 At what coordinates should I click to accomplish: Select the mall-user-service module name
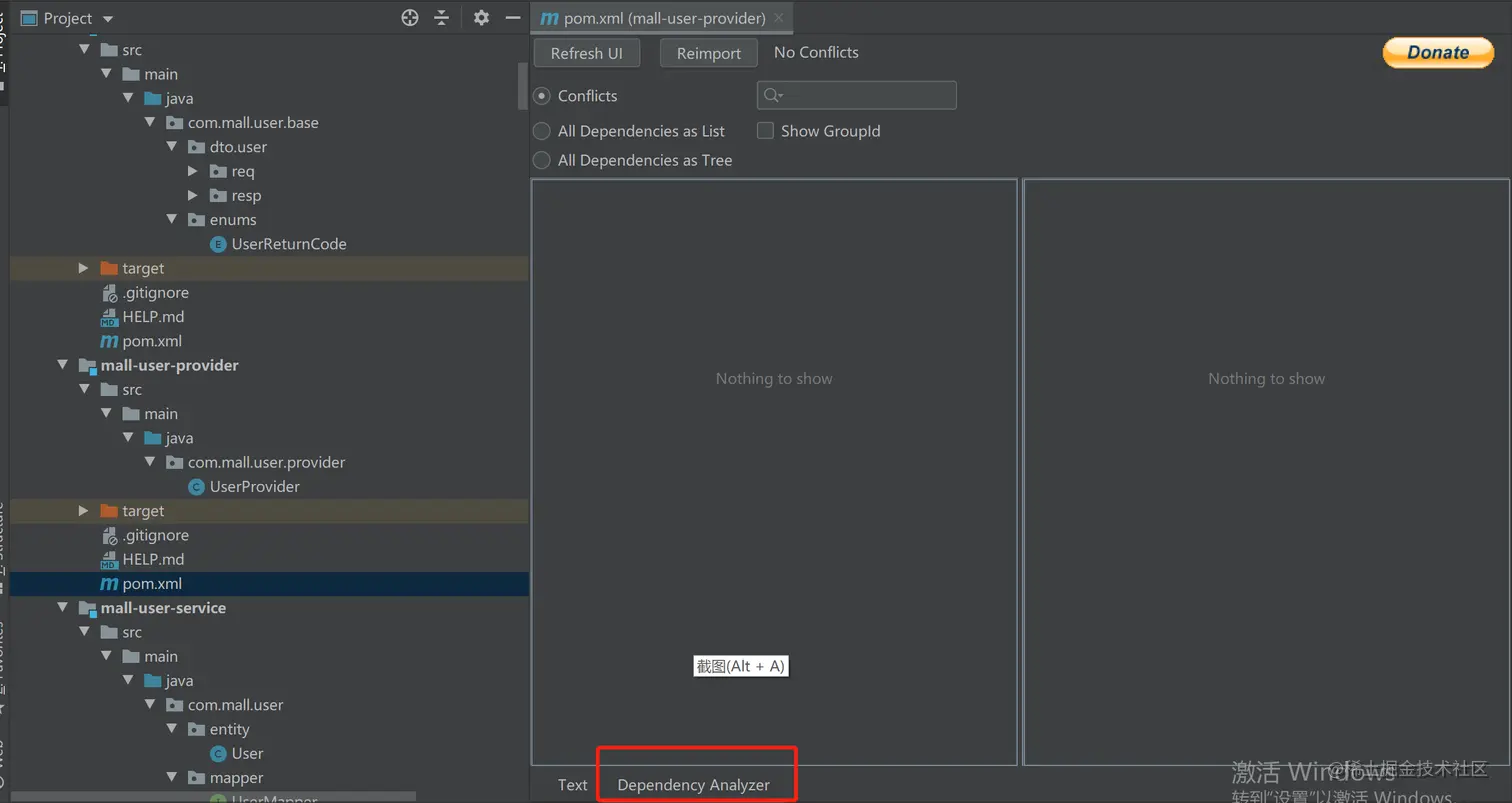pos(163,608)
